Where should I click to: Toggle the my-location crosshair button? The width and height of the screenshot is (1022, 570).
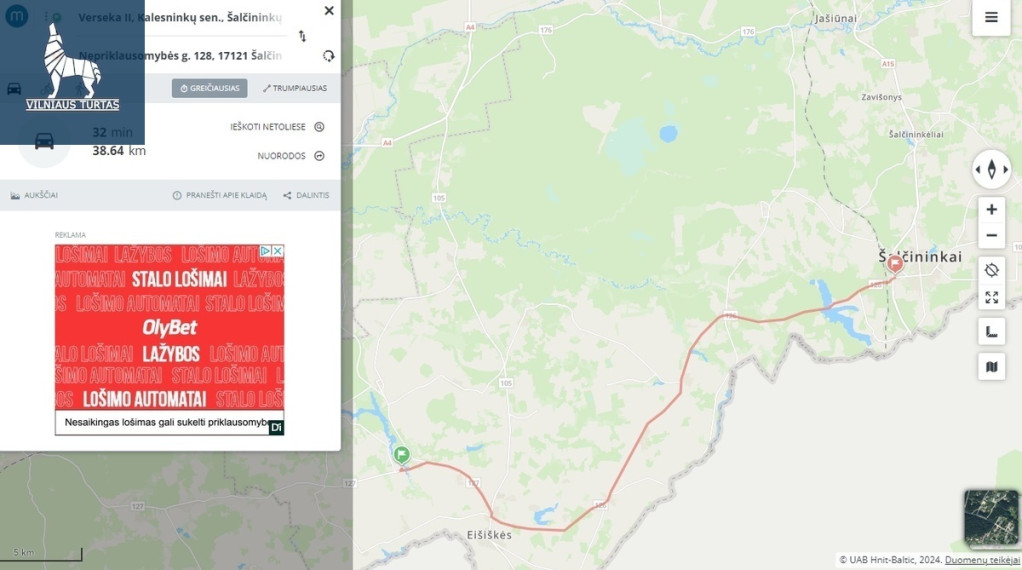click(x=991, y=270)
